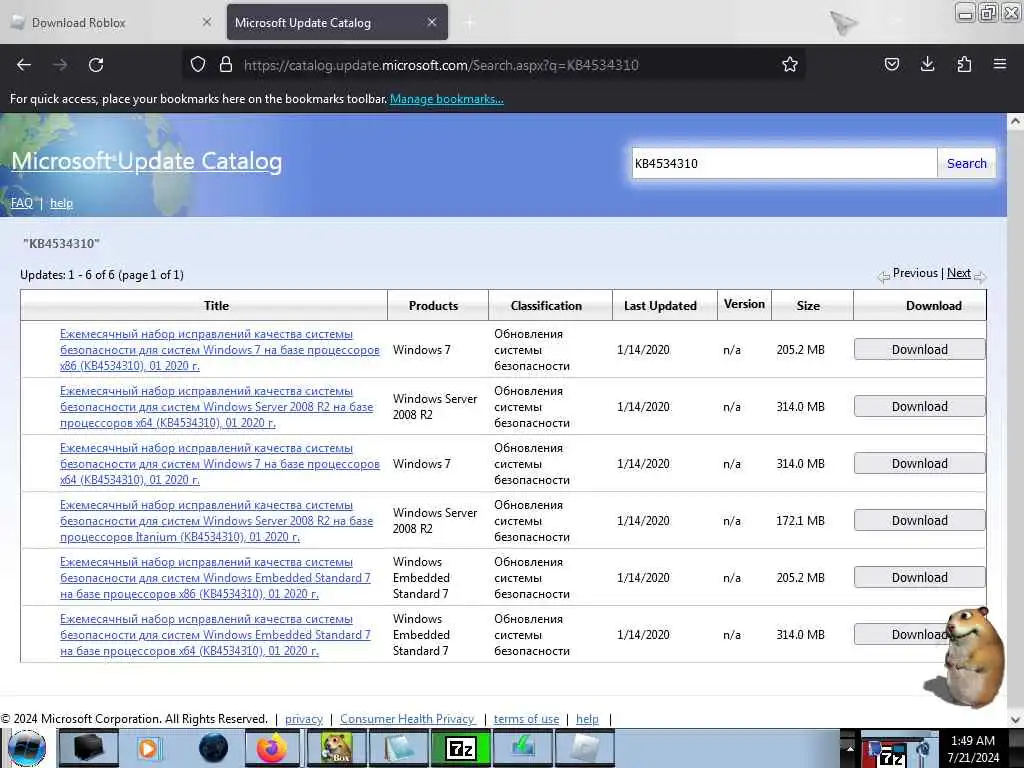Open the downloads arrow icon in toolbar
1024x768 pixels.
click(x=927, y=64)
